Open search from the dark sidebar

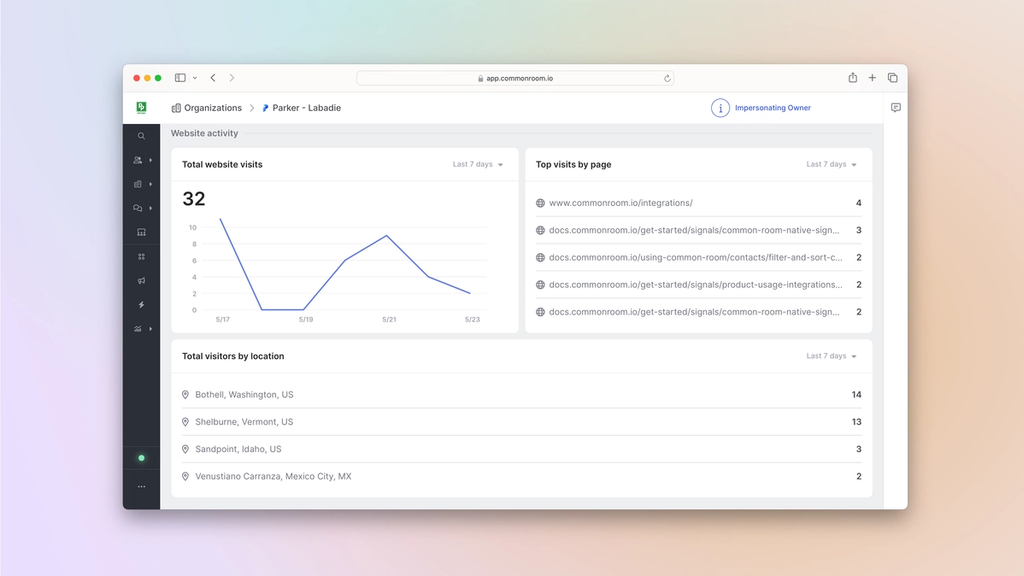coord(141,136)
